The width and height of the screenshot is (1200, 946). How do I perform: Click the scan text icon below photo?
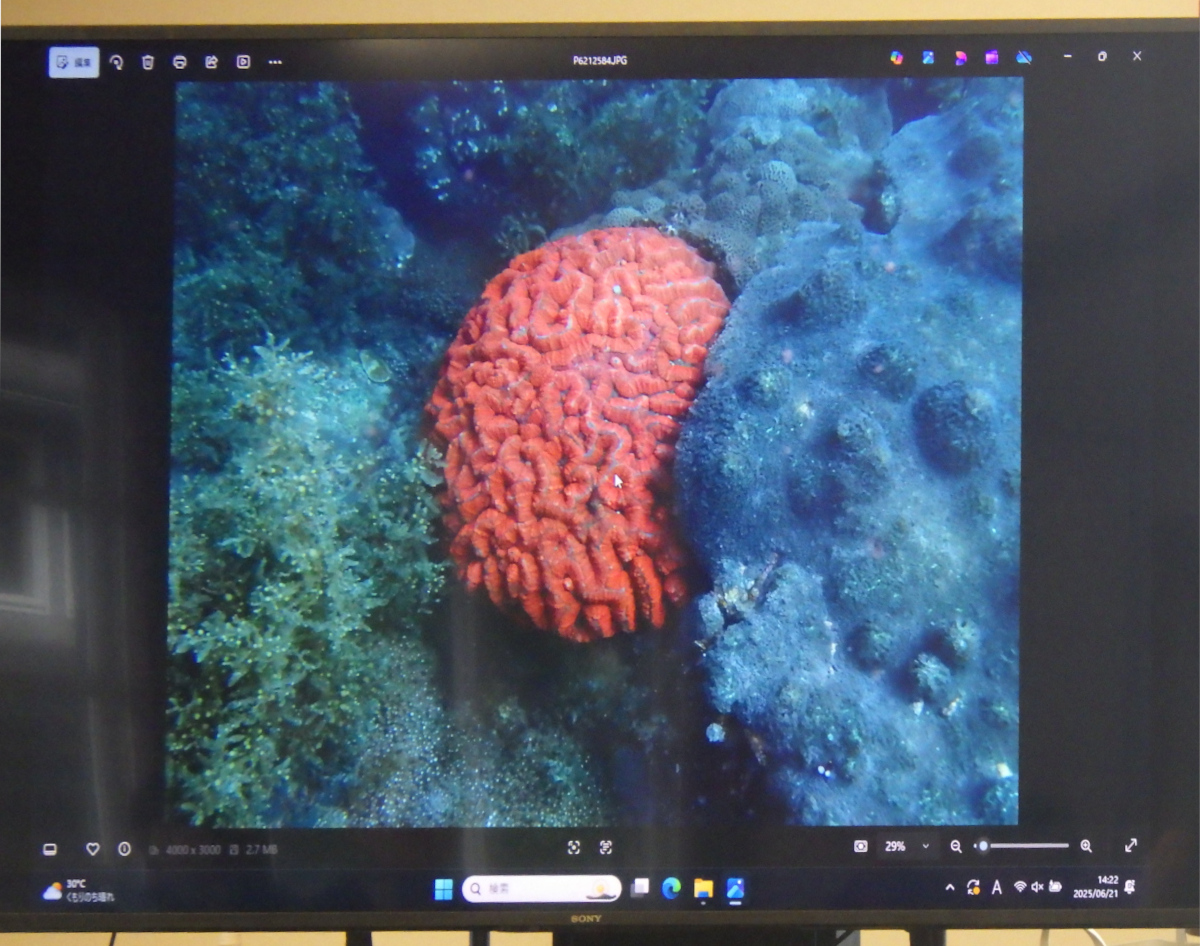[x=606, y=847]
